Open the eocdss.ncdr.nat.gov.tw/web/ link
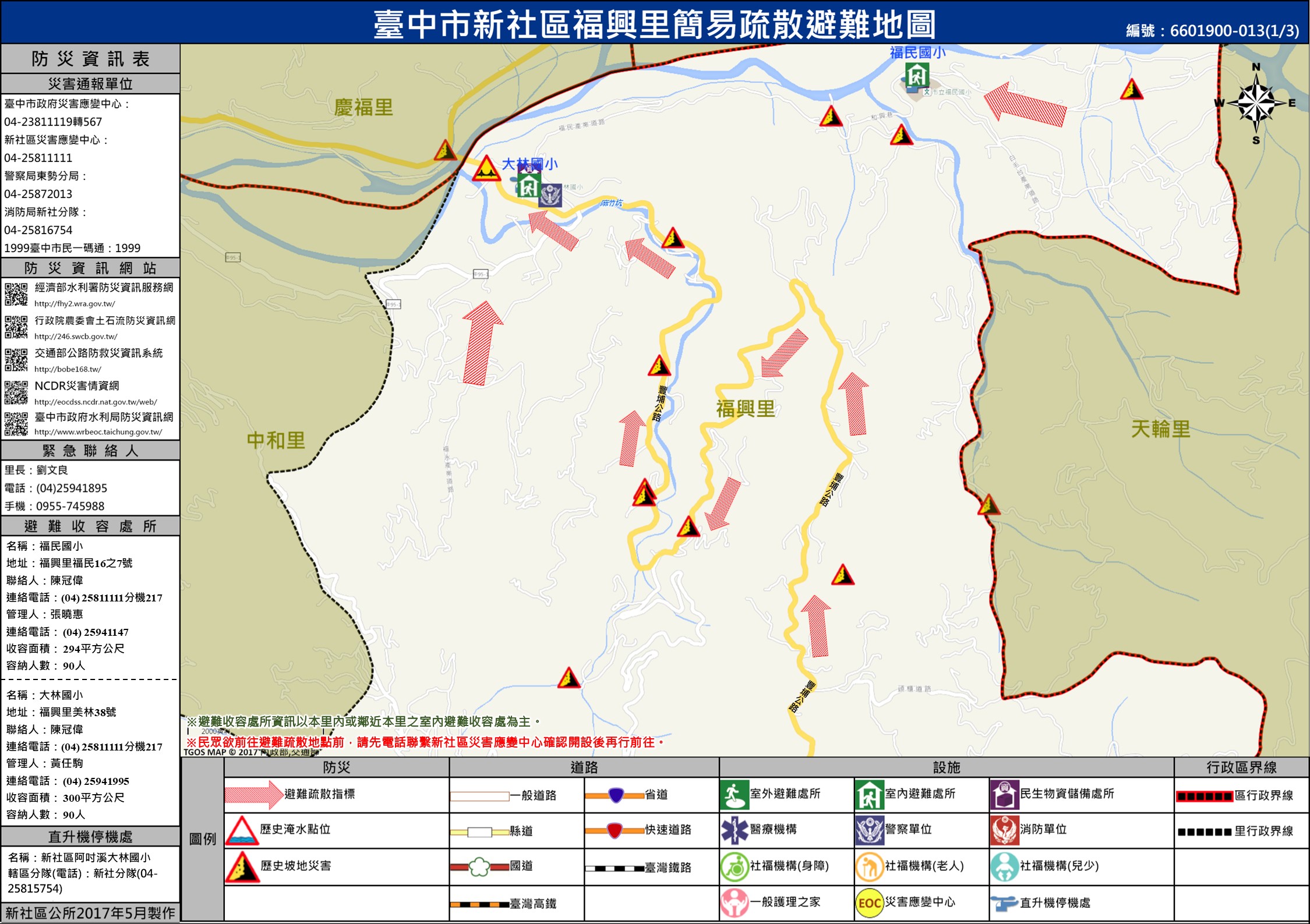The image size is (1310, 924). [x=96, y=402]
